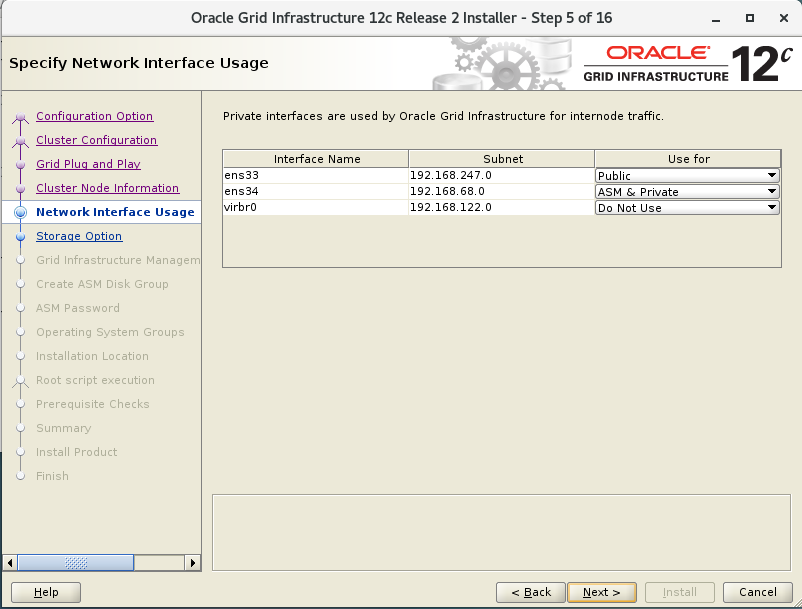The image size is (802, 609).
Task: Click the Storage Option step bullet
Action: pos(20,237)
